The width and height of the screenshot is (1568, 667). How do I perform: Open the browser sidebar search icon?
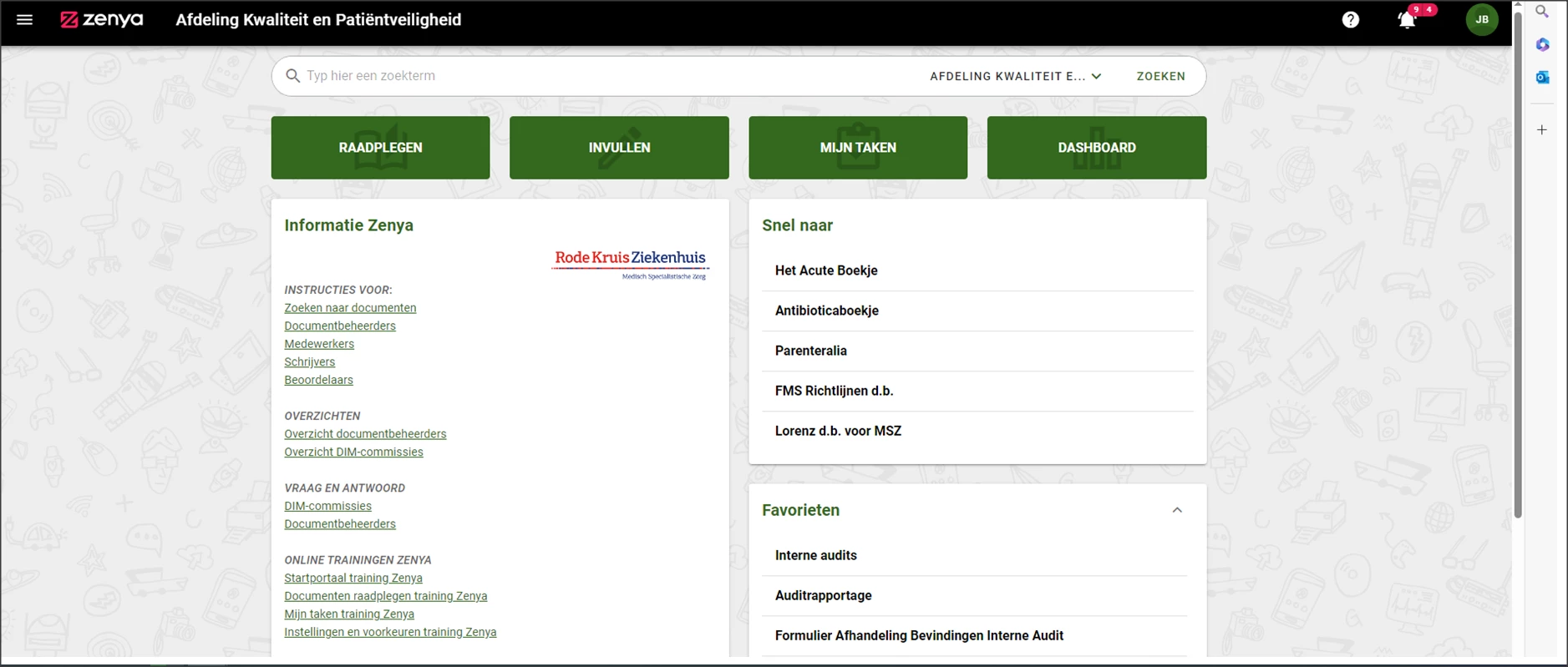[x=1542, y=12]
